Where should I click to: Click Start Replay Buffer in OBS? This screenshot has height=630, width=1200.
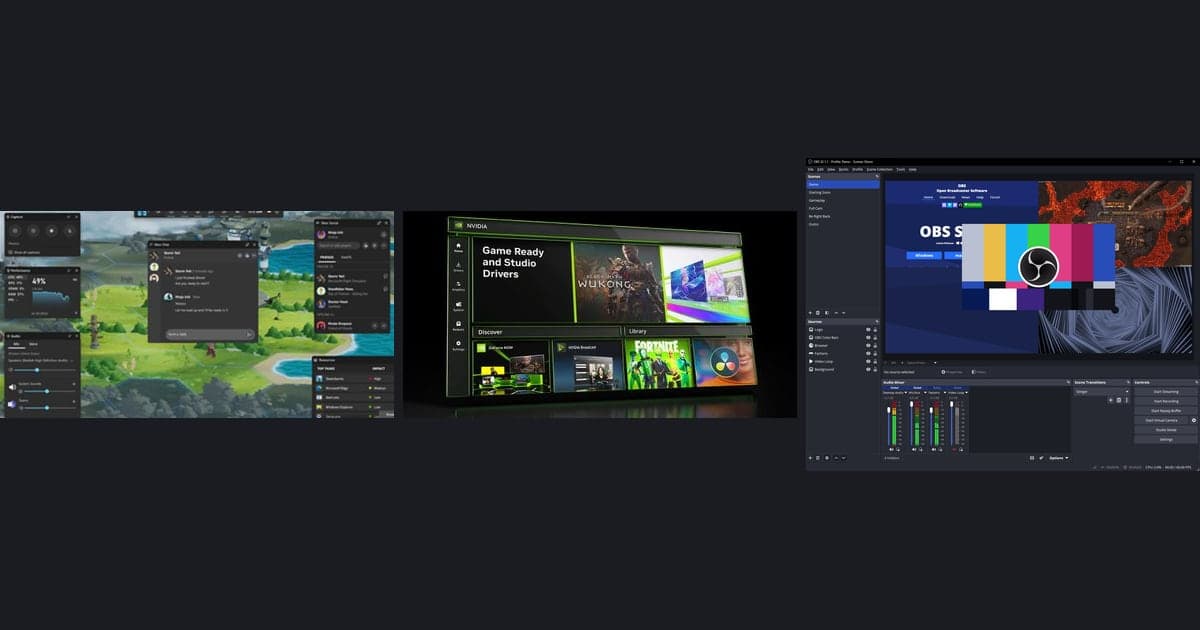point(1165,410)
